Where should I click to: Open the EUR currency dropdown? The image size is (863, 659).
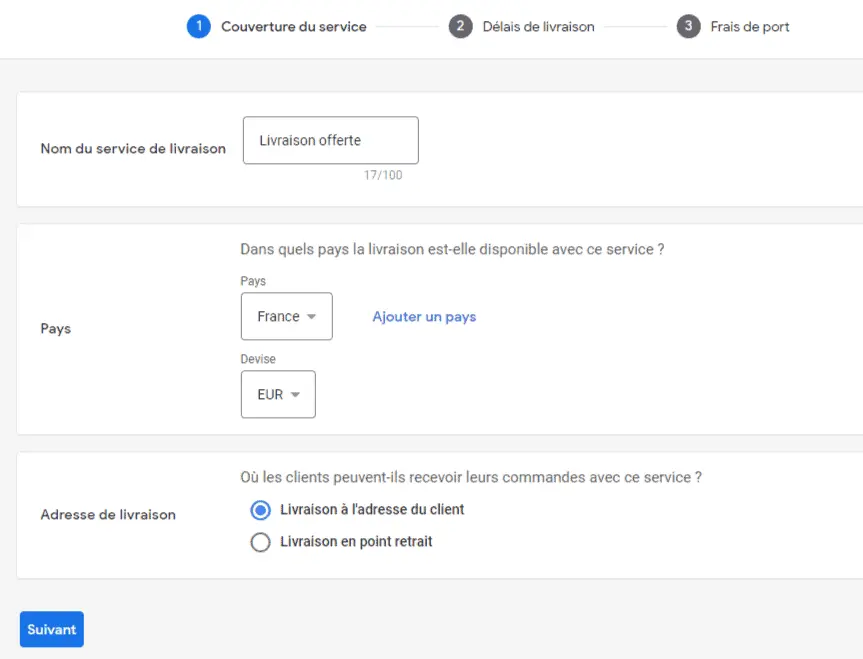click(x=278, y=394)
